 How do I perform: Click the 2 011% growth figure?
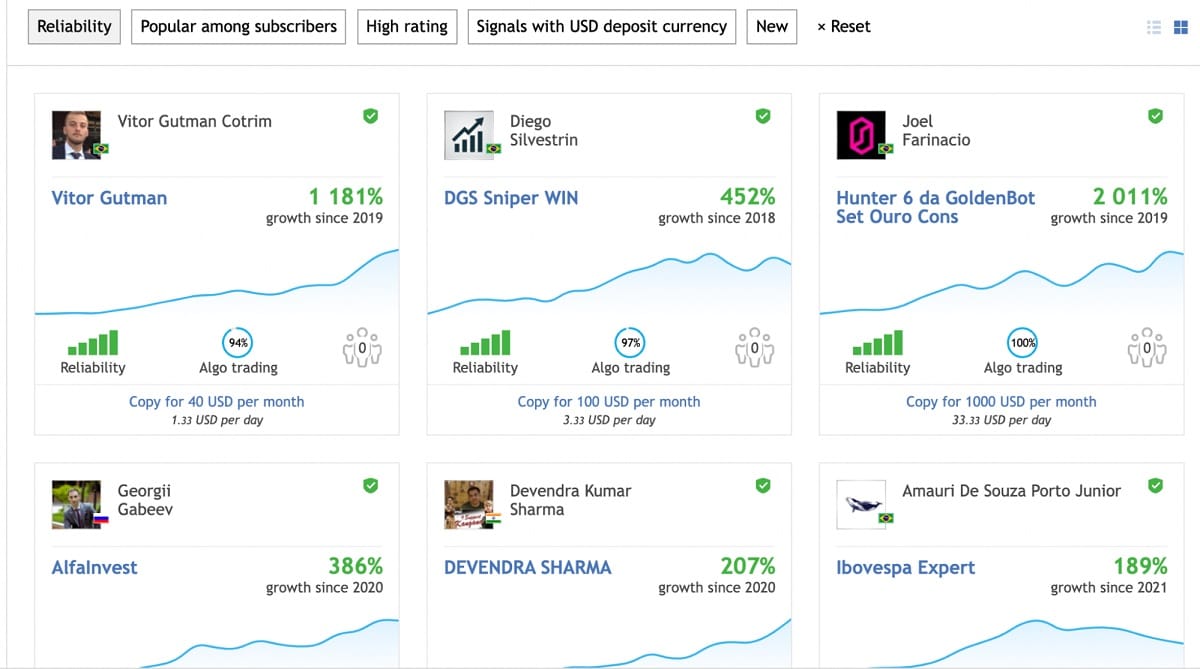click(1130, 196)
